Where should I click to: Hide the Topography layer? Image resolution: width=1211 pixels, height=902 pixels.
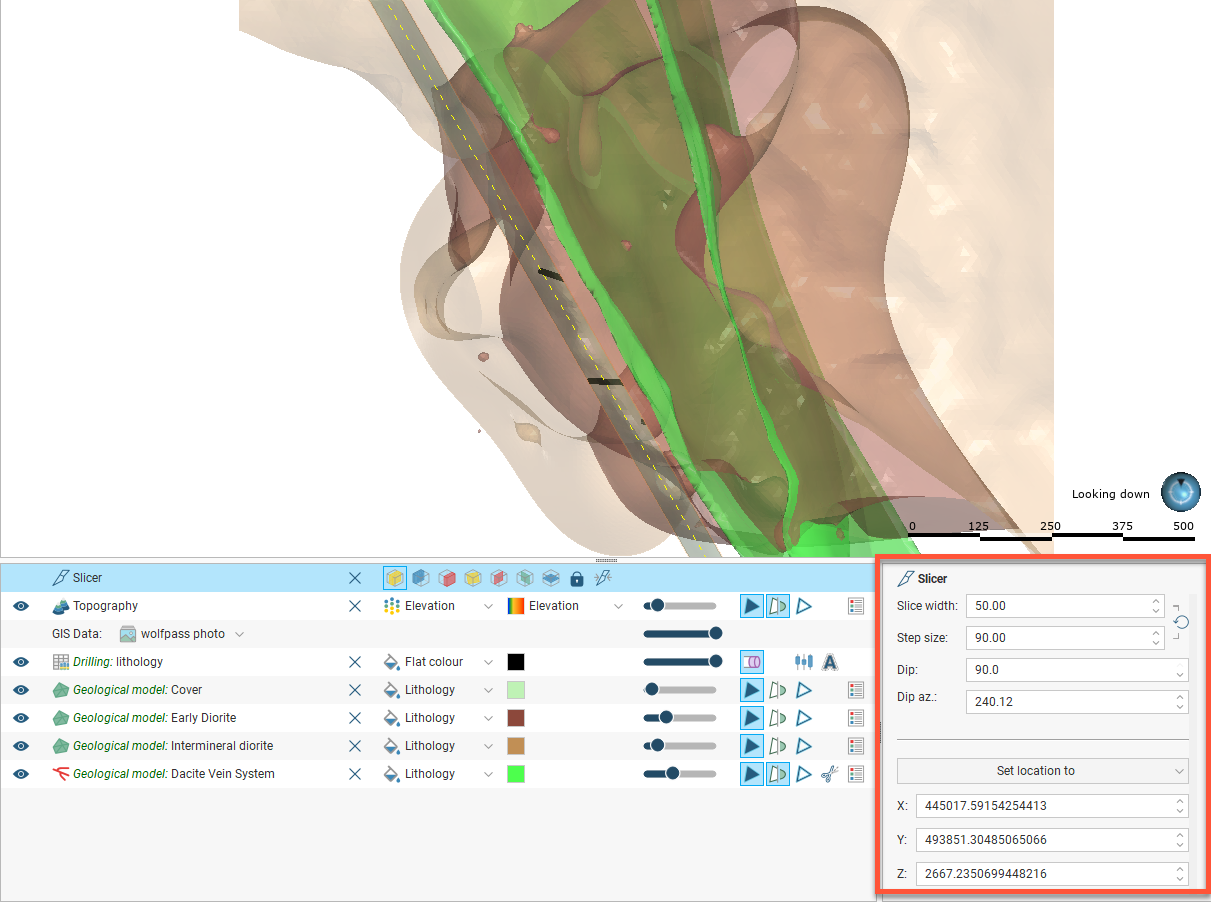[21, 606]
